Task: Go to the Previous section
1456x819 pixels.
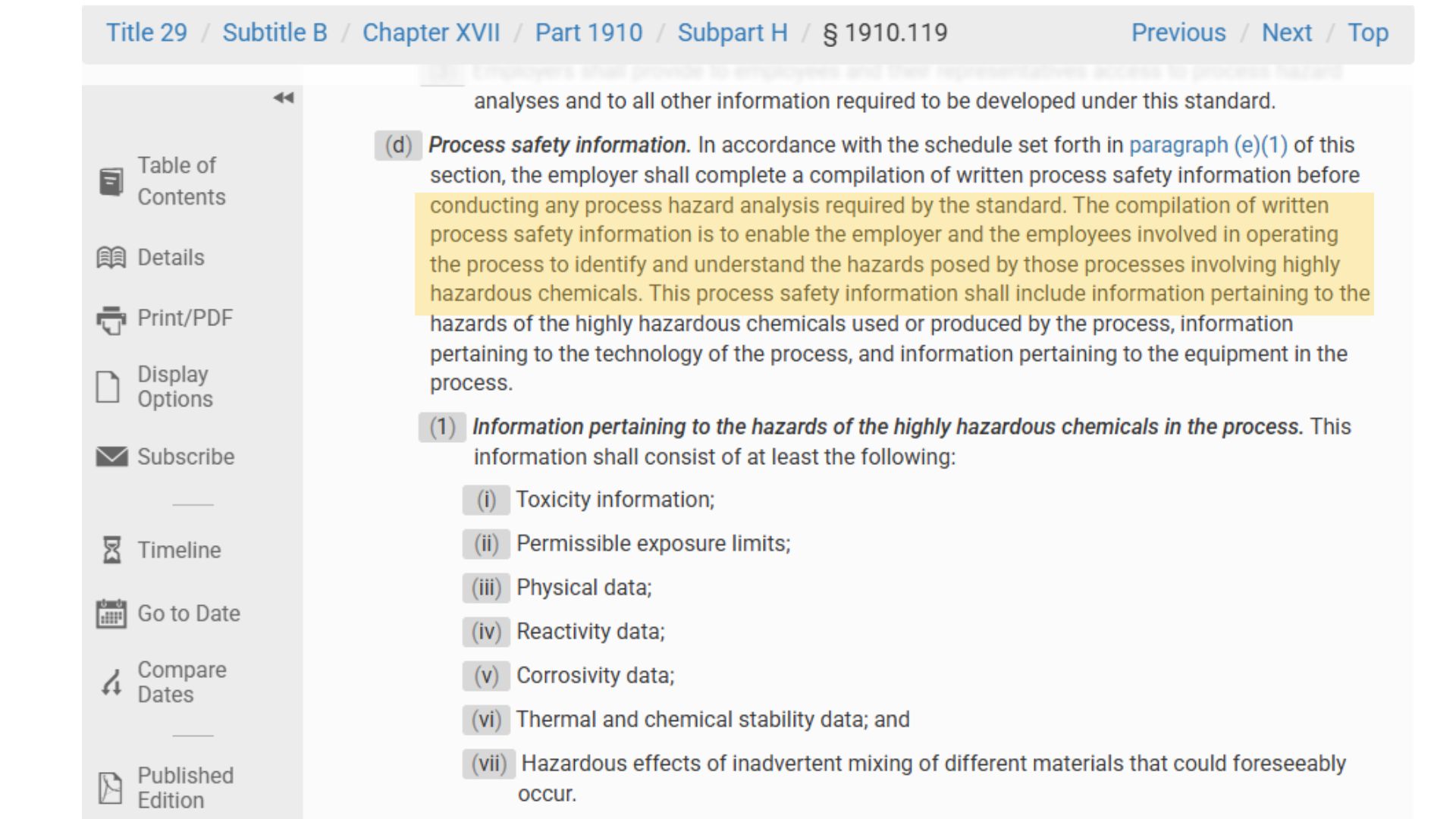Action: (1178, 33)
